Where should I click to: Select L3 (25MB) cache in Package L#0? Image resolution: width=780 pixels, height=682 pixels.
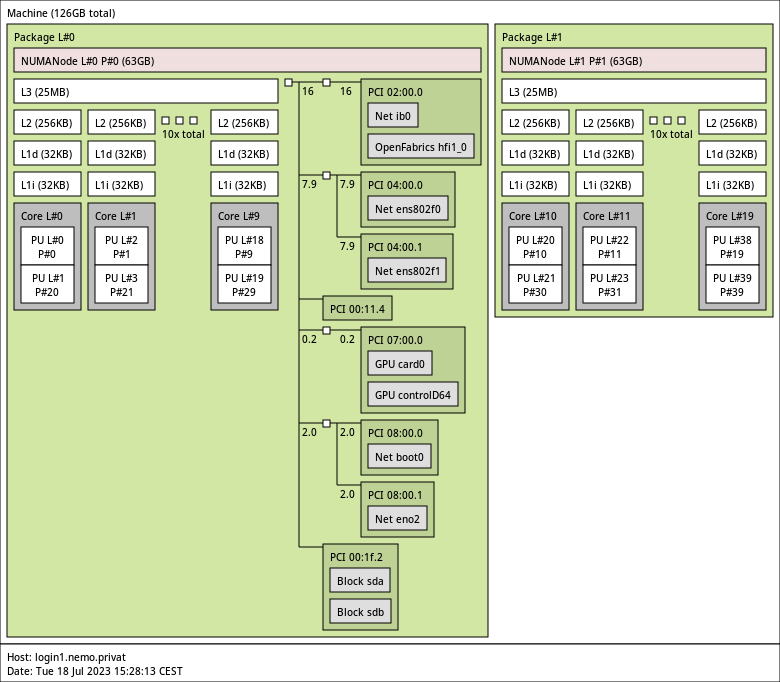point(146,92)
